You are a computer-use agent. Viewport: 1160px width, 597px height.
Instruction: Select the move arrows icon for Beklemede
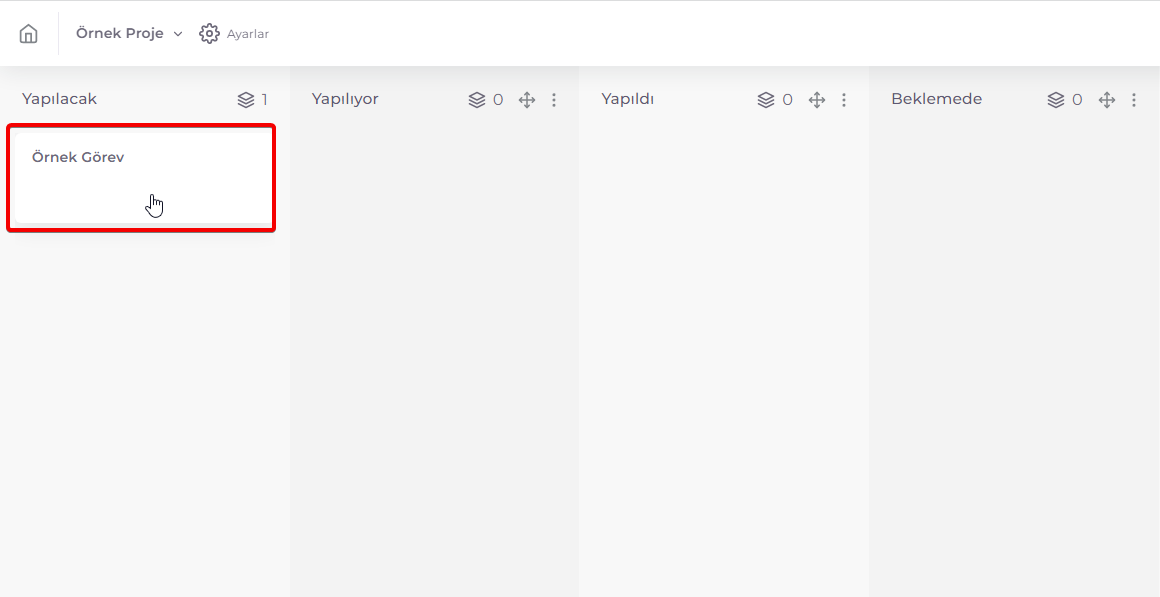pyautogui.click(x=1107, y=100)
